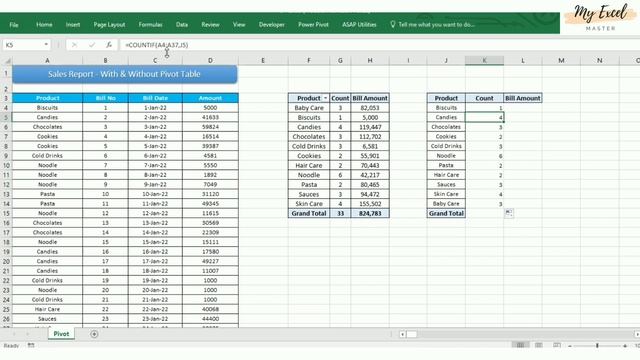The width and height of the screenshot is (640, 360).
Task: Click the macro recording status bar icon
Action: point(31,345)
